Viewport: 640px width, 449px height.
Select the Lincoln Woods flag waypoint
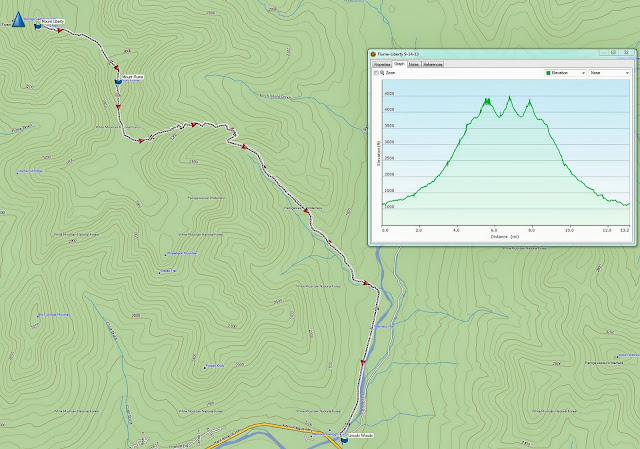click(344, 440)
